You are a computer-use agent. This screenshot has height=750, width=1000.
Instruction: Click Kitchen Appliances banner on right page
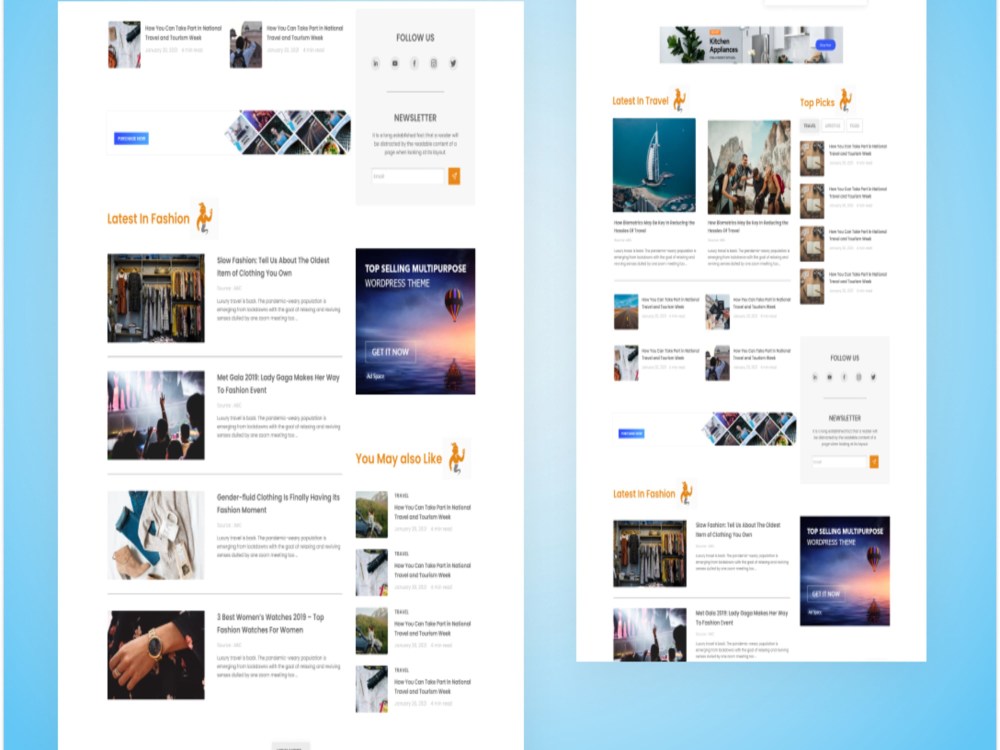[751, 45]
